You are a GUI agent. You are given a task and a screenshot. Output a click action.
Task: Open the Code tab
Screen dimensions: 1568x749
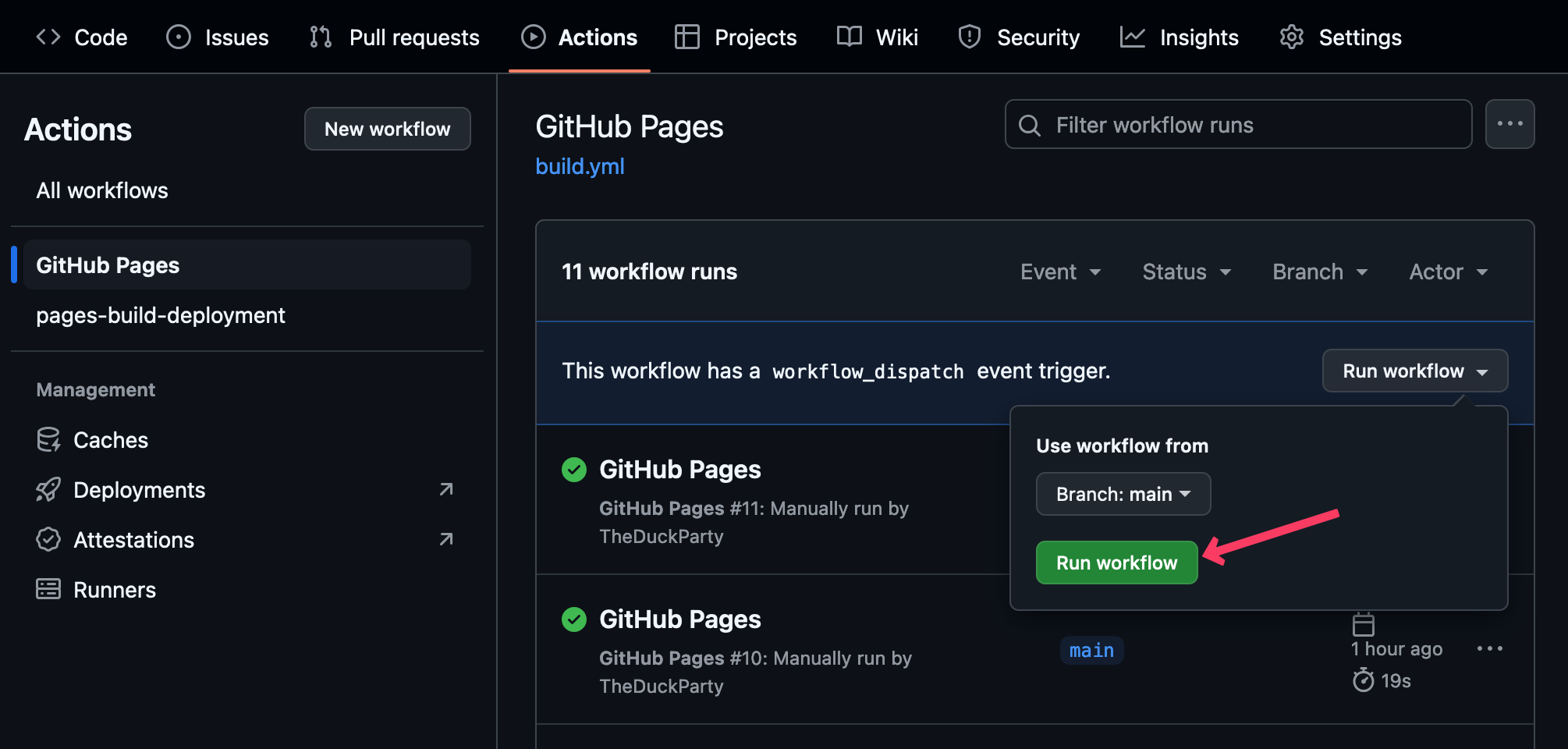click(82, 37)
